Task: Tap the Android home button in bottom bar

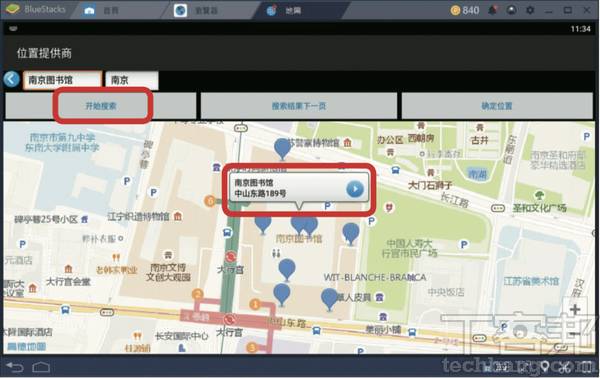Action: (x=41, y=368)
